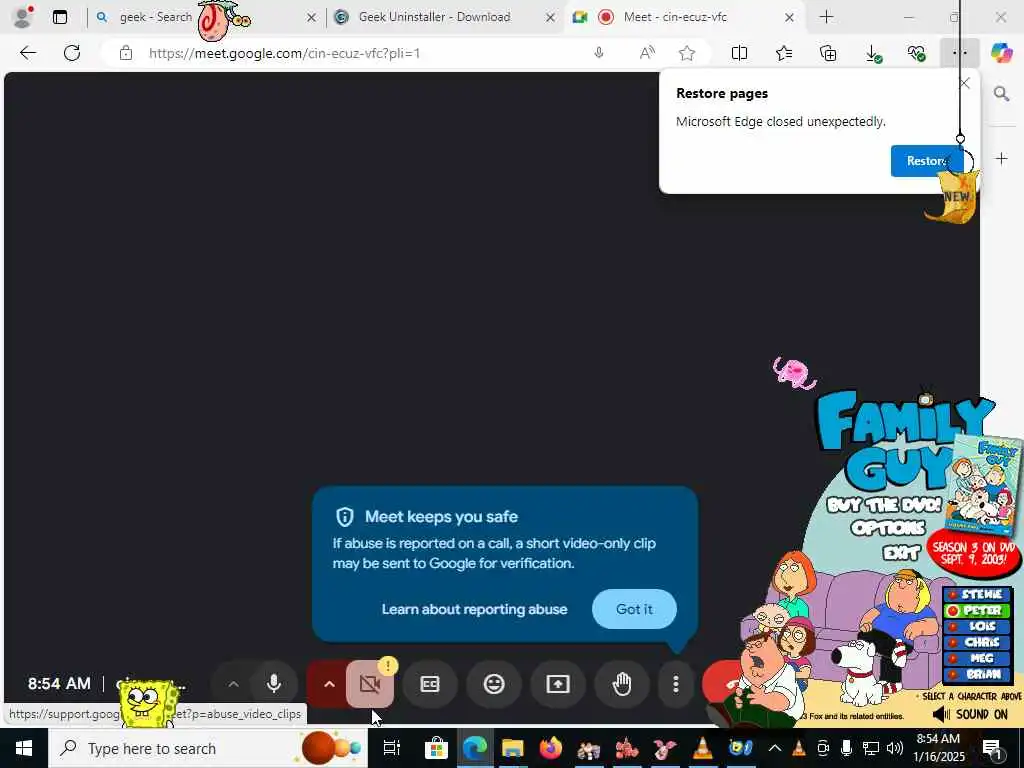Screen dimensions: 1024x768
Task: Open Edge tab actions menu
Action: pos(59,17)
